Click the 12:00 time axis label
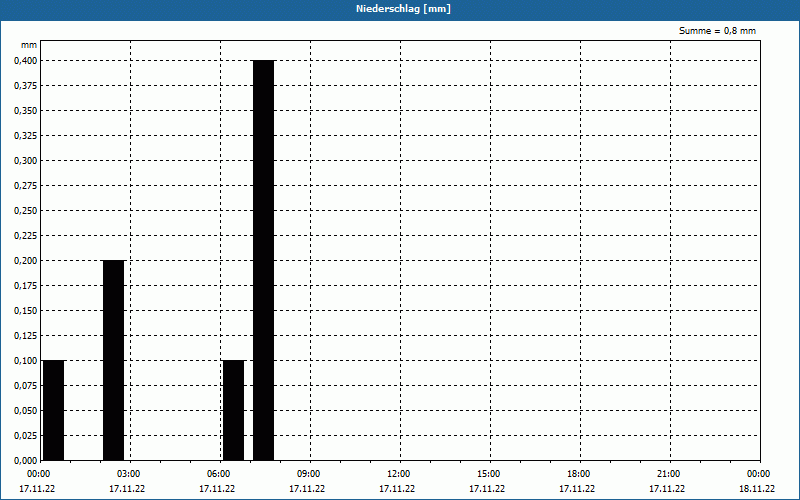This screenshot has width=800, height=500. coord(398,474)
